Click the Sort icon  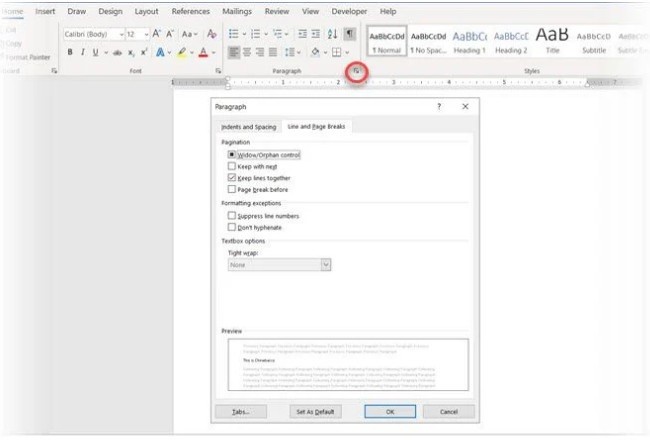coord(332,34)
